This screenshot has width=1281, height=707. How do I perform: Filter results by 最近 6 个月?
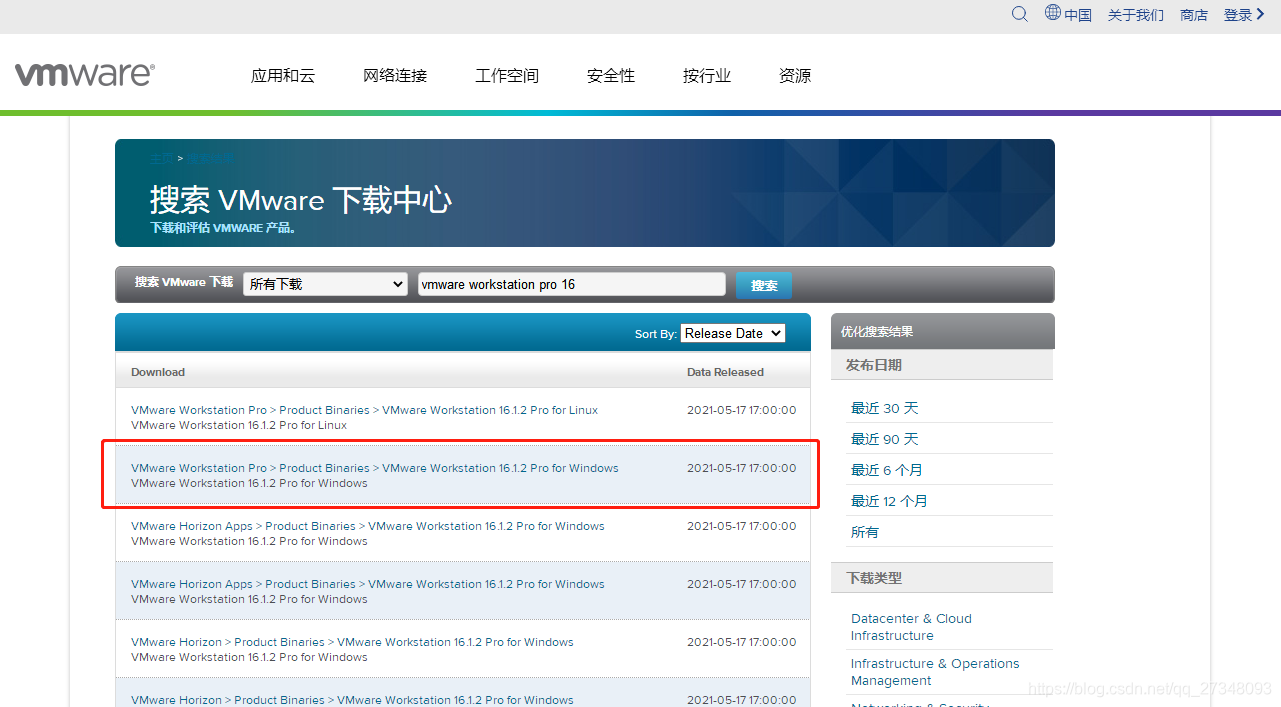click(x=887, y=470)
